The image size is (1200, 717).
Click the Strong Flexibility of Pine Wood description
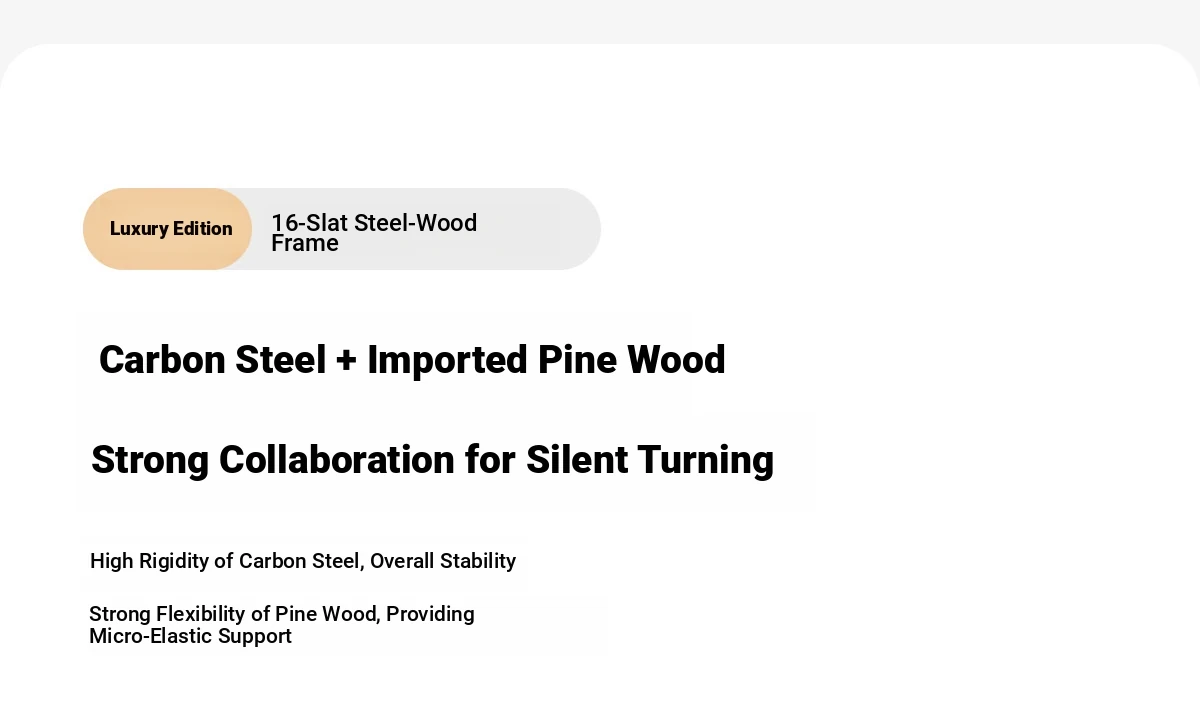(x=281, y=625)
